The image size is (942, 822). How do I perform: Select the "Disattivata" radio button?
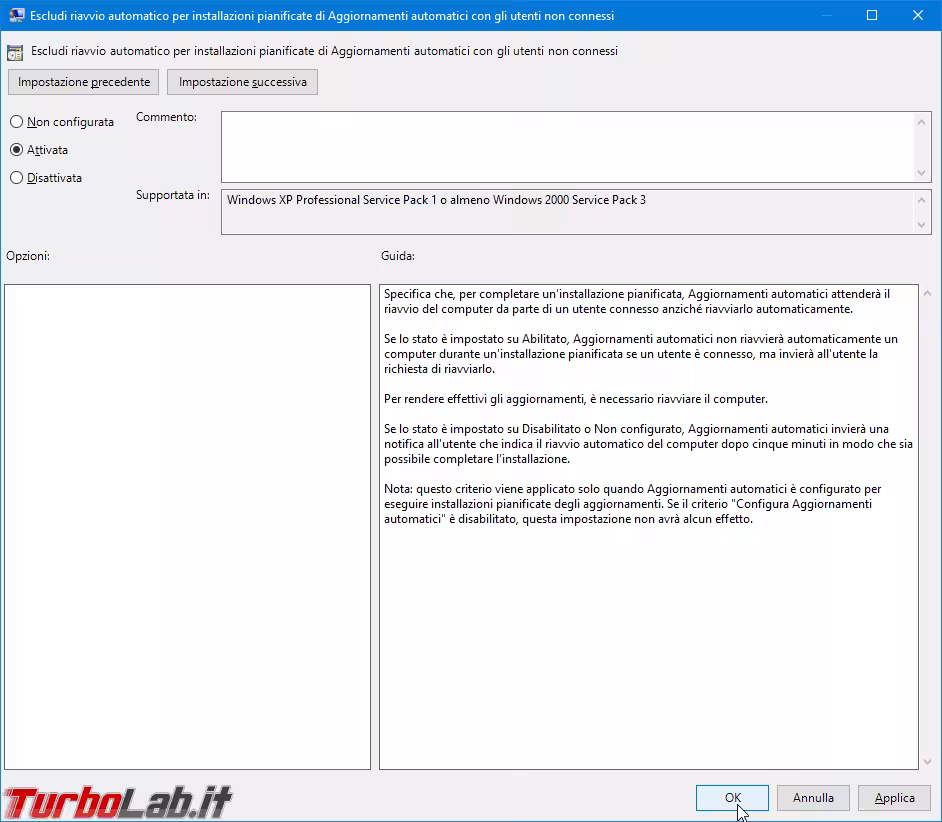[16, 177]
